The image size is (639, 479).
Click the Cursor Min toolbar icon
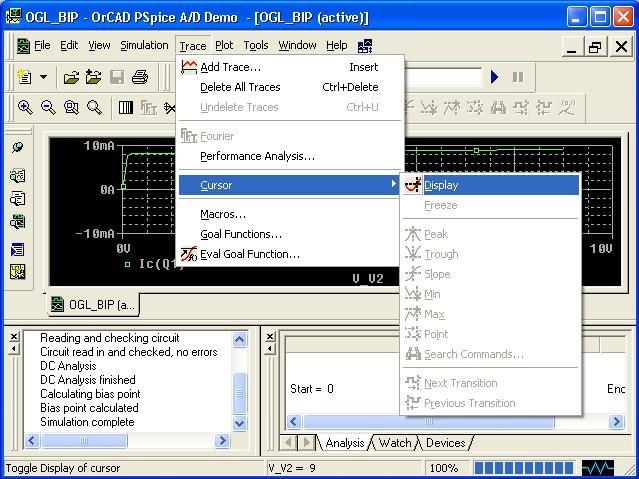tap(429, 108)
